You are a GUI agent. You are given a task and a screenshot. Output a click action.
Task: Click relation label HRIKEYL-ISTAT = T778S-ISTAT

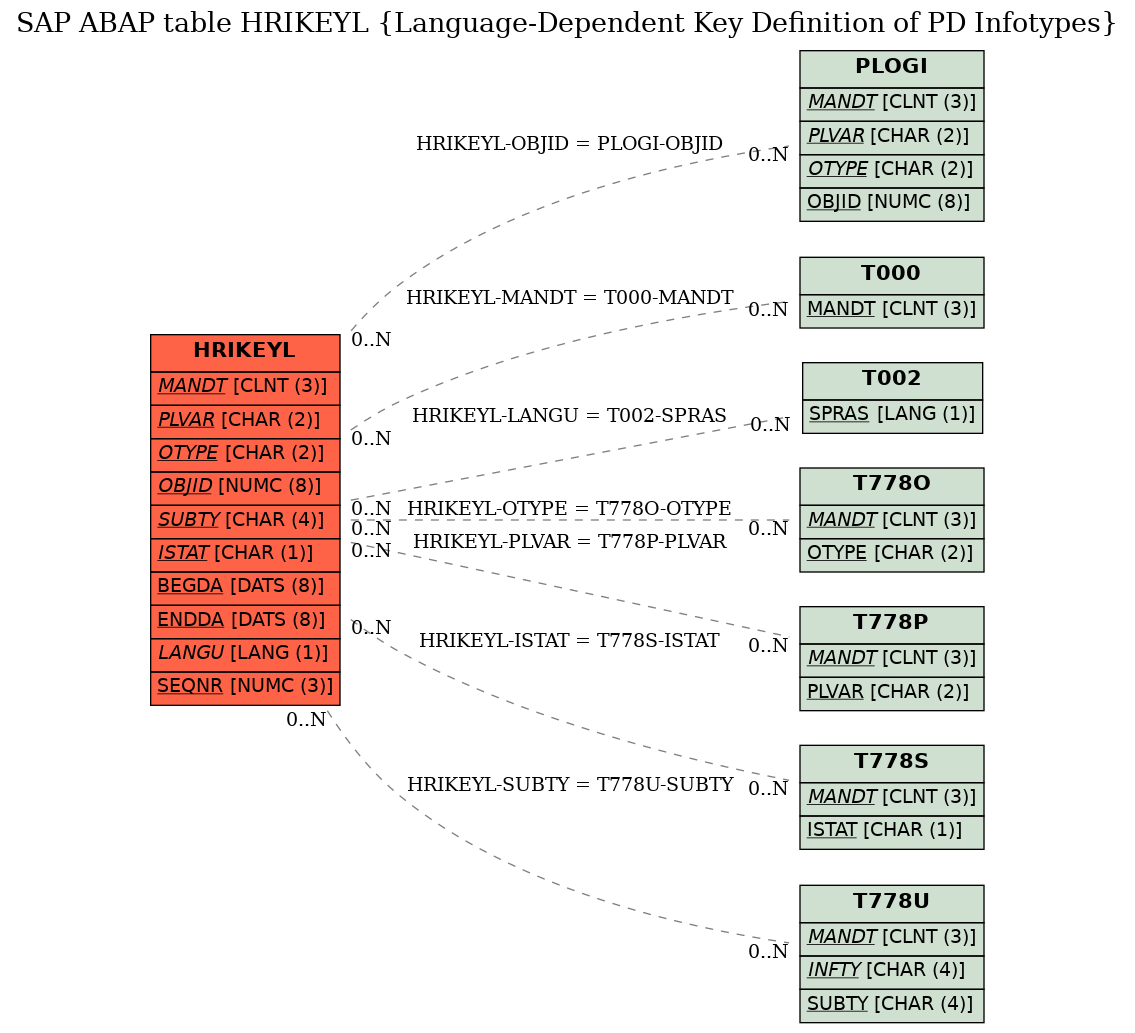tap(569, 641)
